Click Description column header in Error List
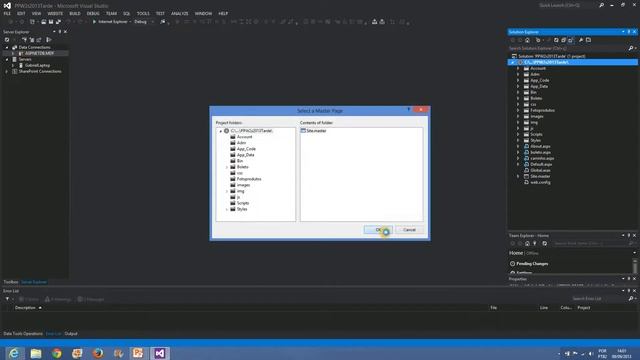640x360 pixels. point(25,308)
